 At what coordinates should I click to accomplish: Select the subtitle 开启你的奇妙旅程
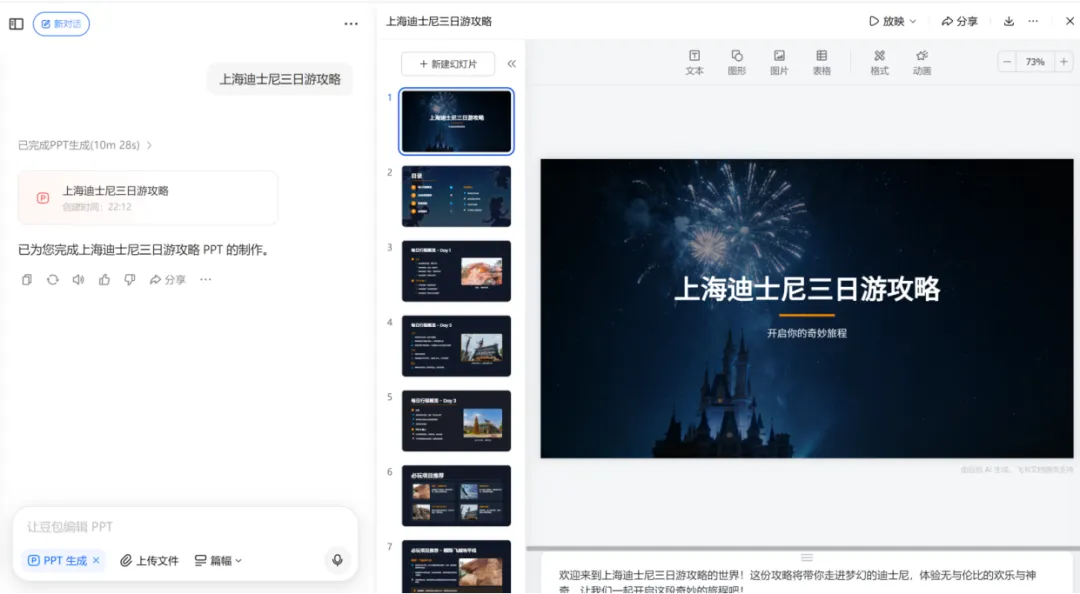point(807,334)
